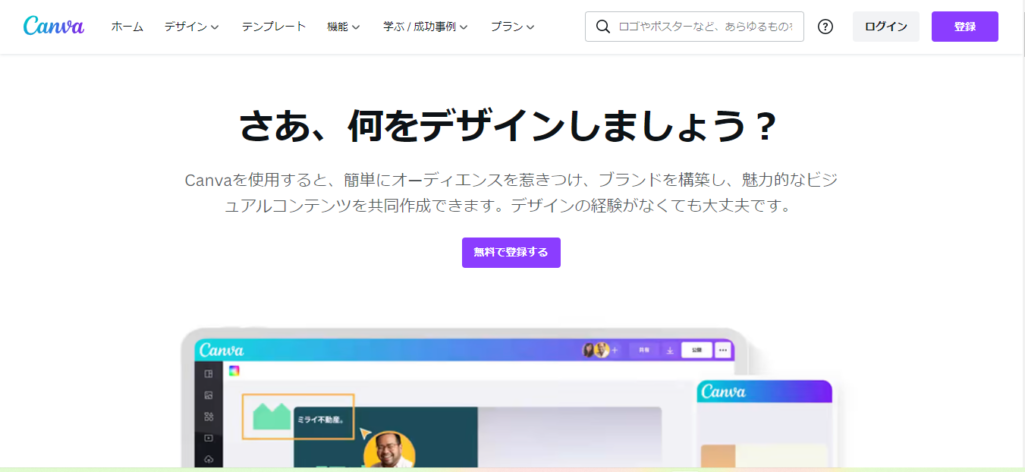Select elements icon in mockup sidebar
This screenshot has width=1025, height=472.
click(x=209, y=416)
